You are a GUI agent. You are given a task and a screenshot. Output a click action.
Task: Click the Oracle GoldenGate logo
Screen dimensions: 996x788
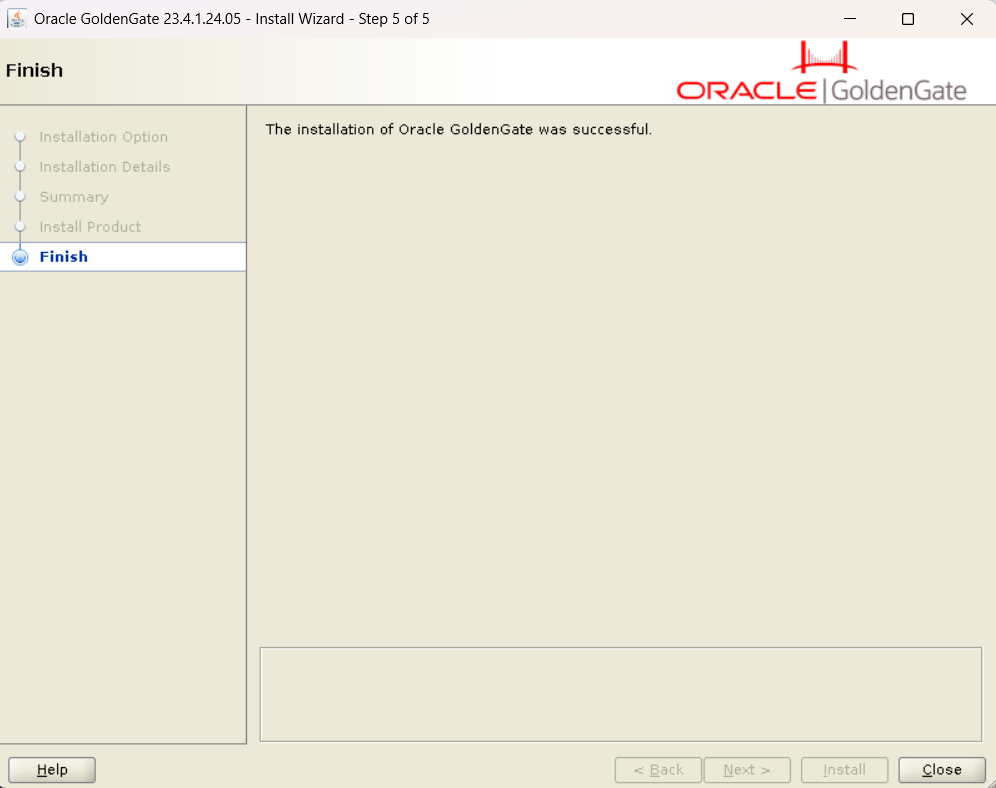click(821, 73)
